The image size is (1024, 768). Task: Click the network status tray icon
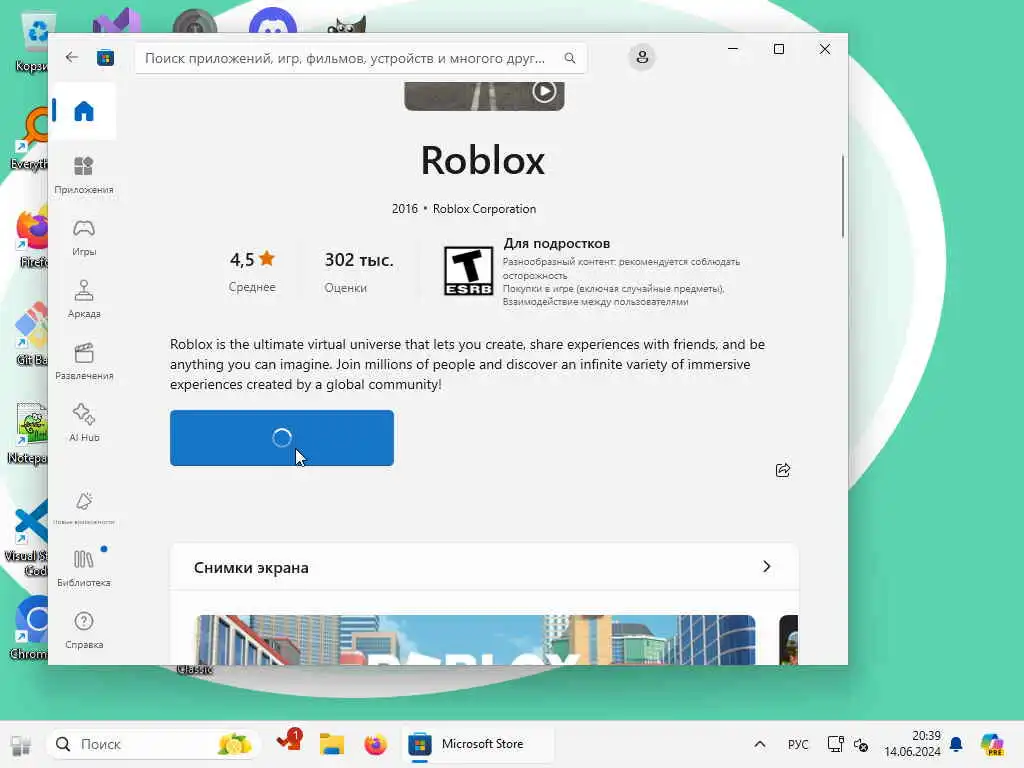pos(835,744)
